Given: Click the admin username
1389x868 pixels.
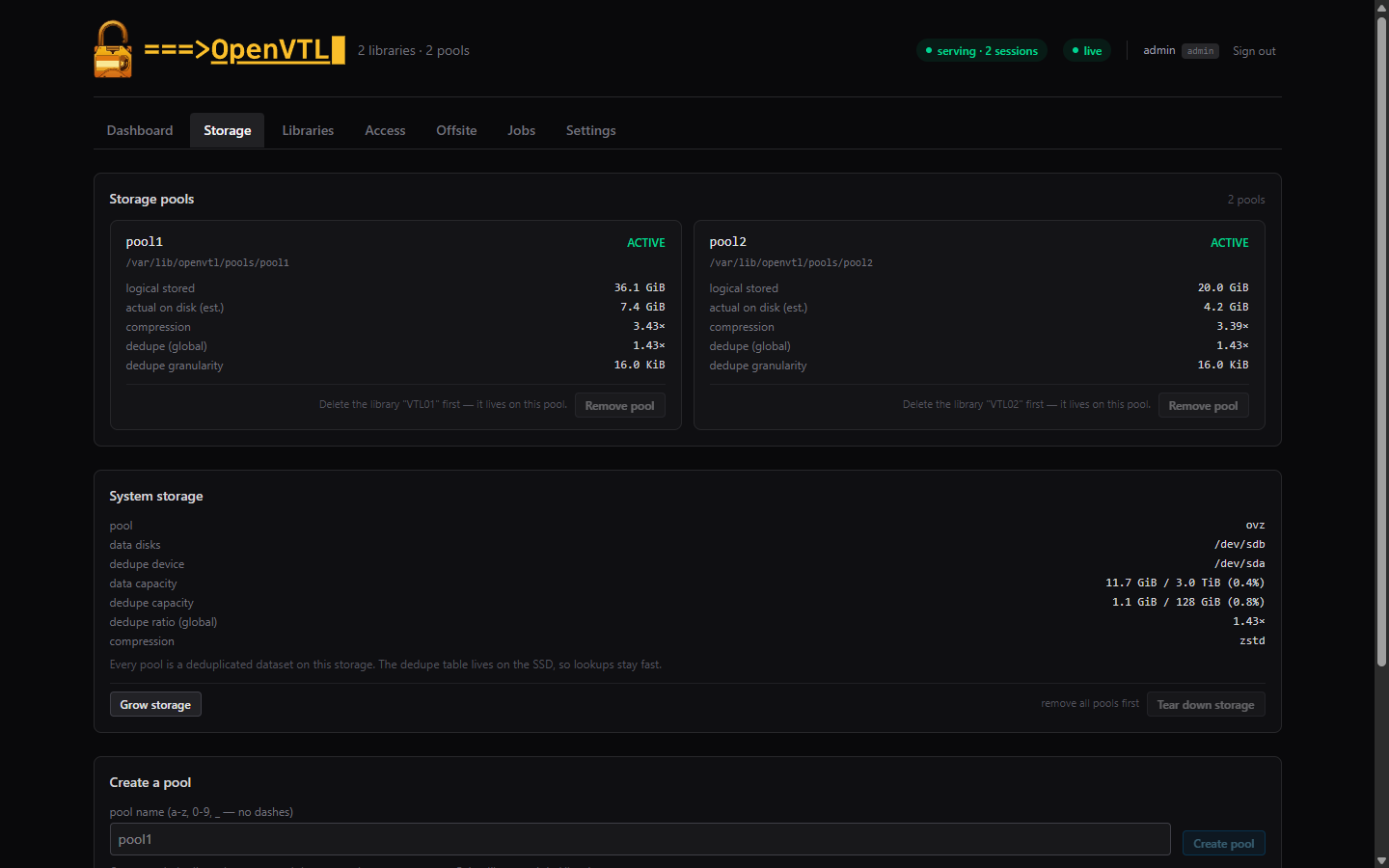Looking at the screenshot, I should 1159,50.
